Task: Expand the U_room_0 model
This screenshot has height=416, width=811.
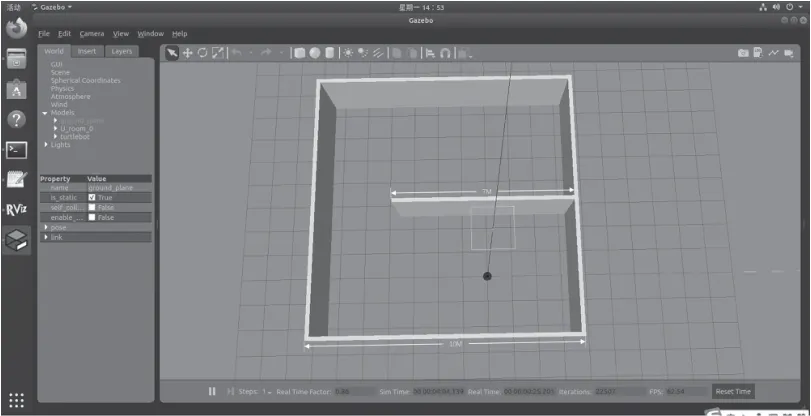Action: tap(55, 128)
